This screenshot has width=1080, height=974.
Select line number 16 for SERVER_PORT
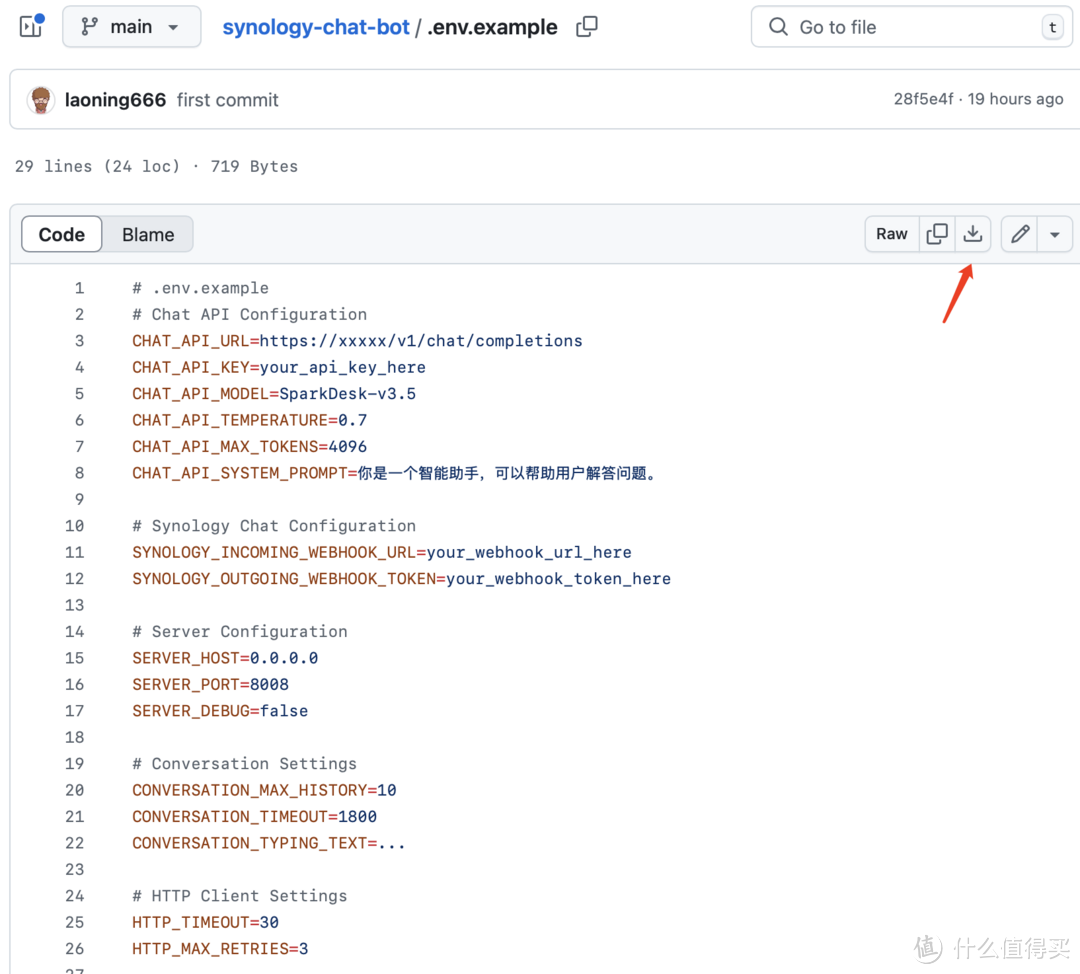click(x=75, y=684)
